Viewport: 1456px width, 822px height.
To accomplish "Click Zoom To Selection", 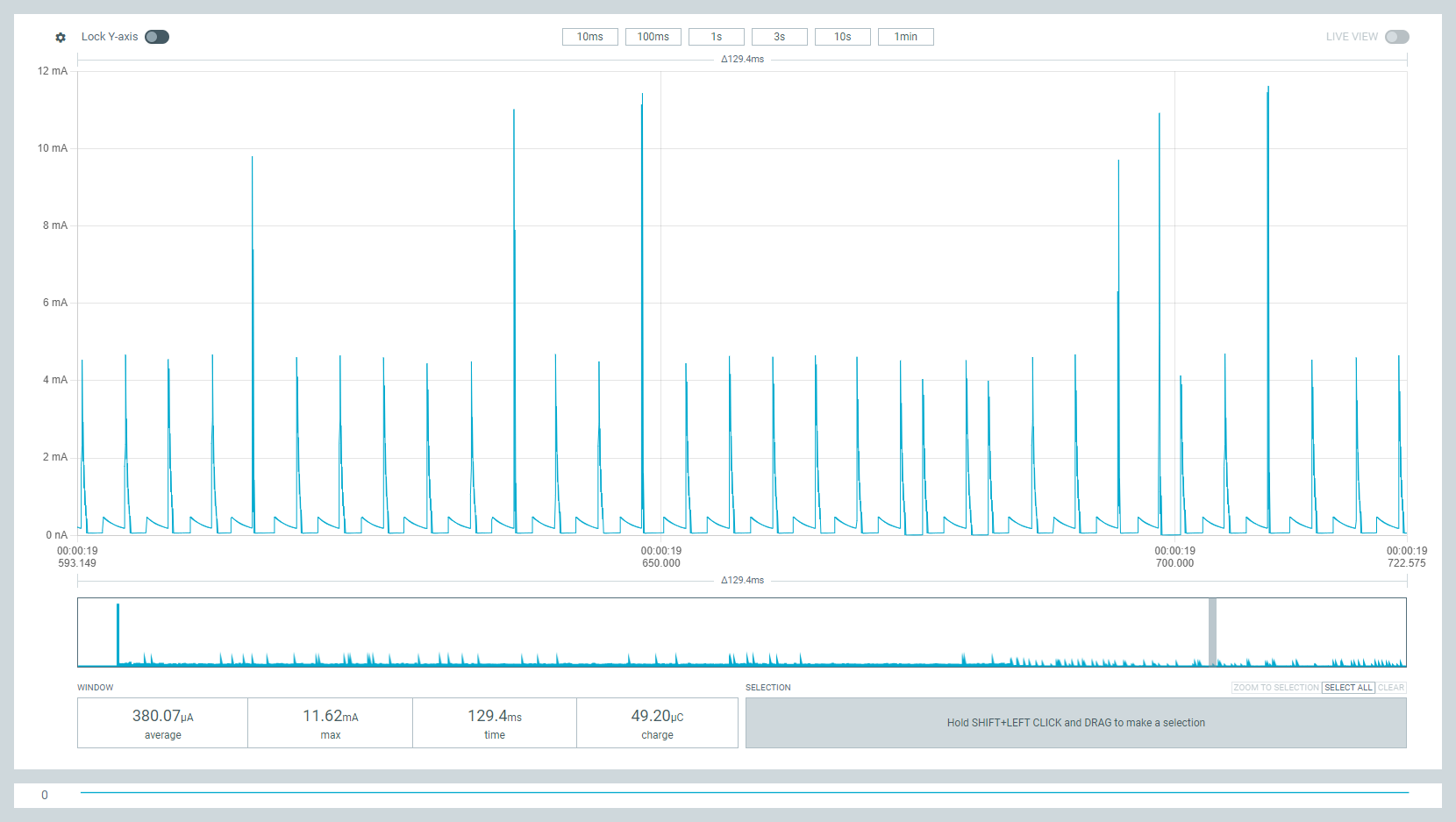I will (1275, 688).
